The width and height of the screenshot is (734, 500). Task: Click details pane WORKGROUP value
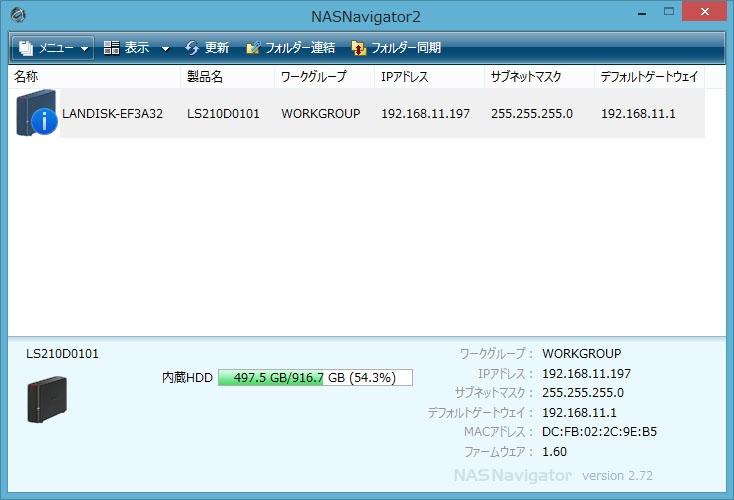click(581, 353)
